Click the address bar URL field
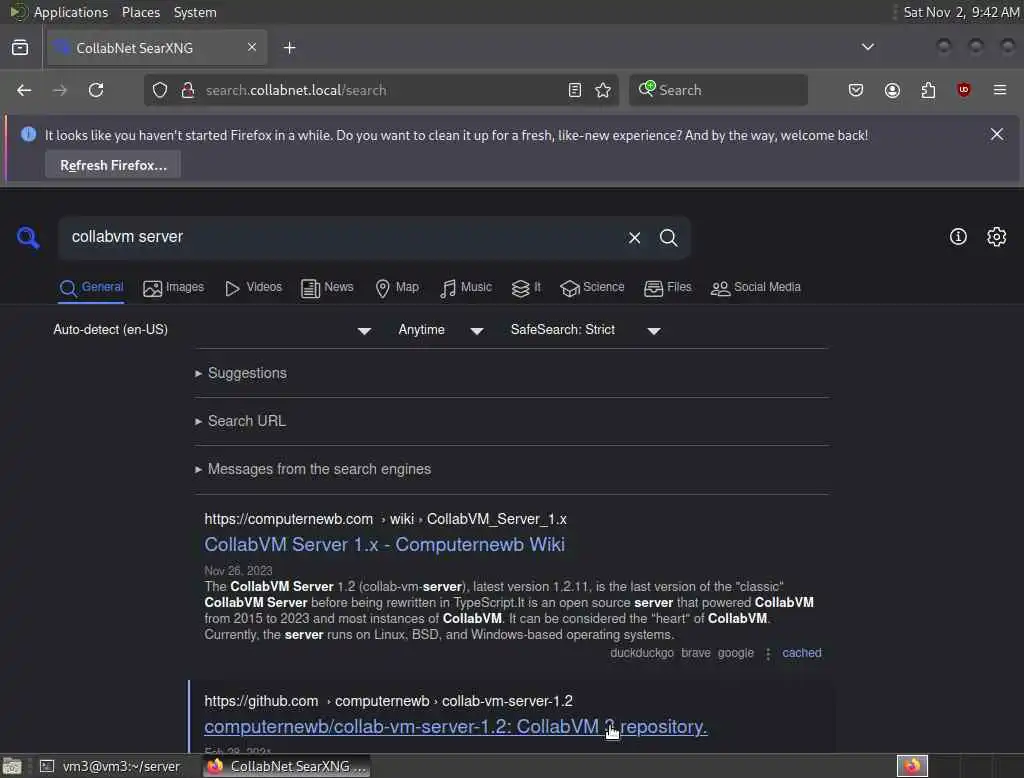Screen dimensions: 1024x778 [382, 90]
